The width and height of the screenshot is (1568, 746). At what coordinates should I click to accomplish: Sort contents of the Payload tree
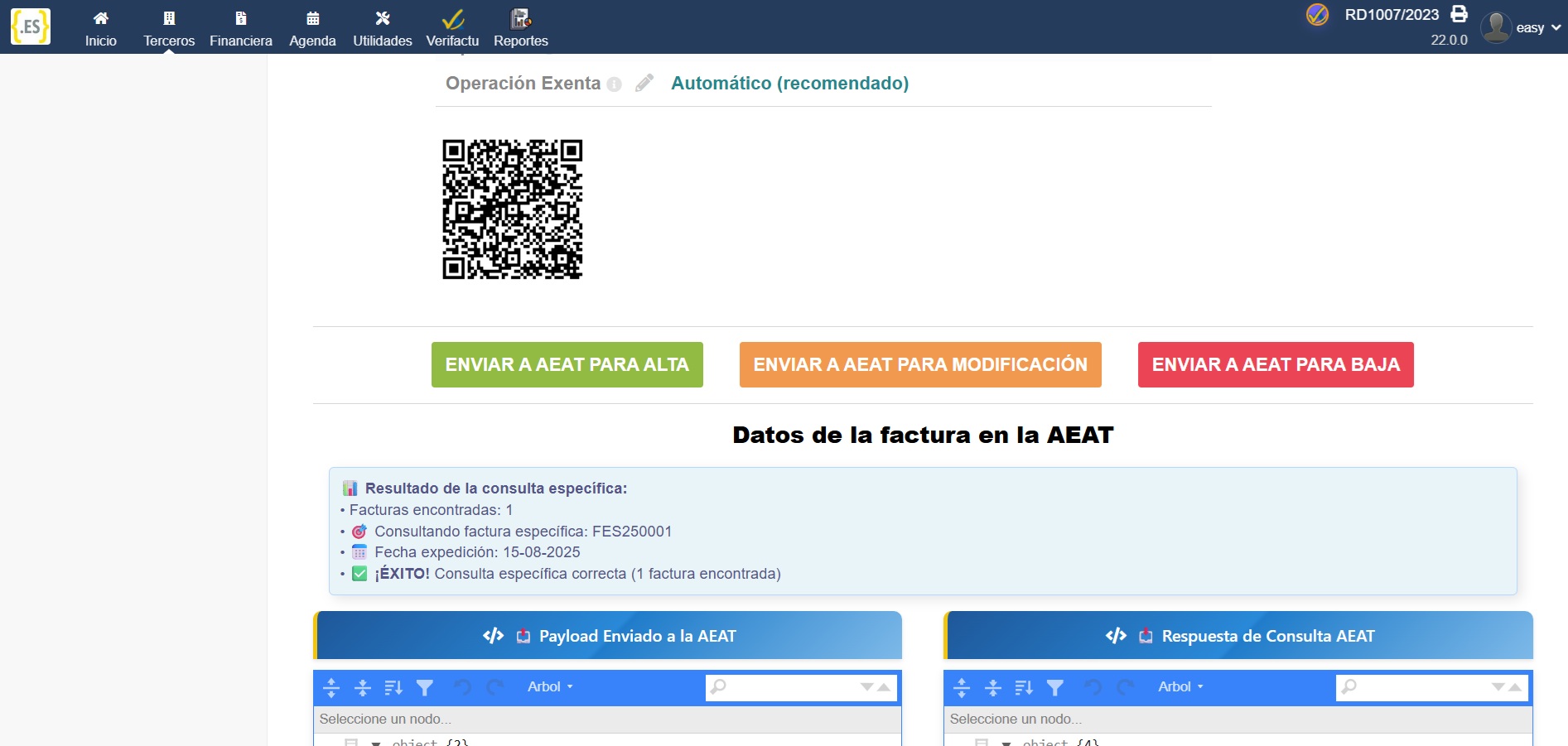coord(393,687)
